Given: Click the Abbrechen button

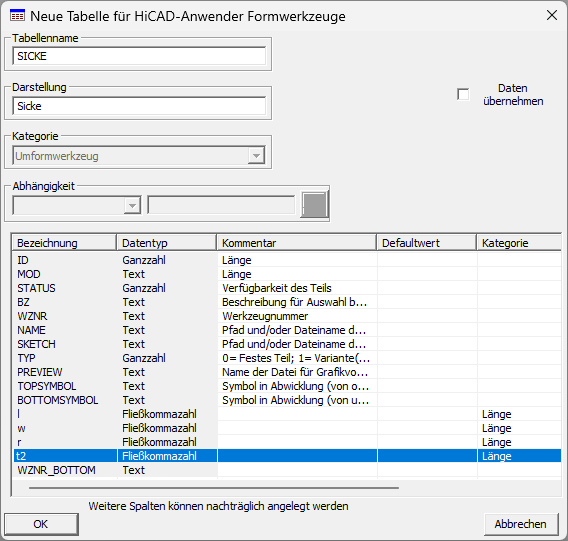Looking at the screenshot, I should tap(521, 524).
